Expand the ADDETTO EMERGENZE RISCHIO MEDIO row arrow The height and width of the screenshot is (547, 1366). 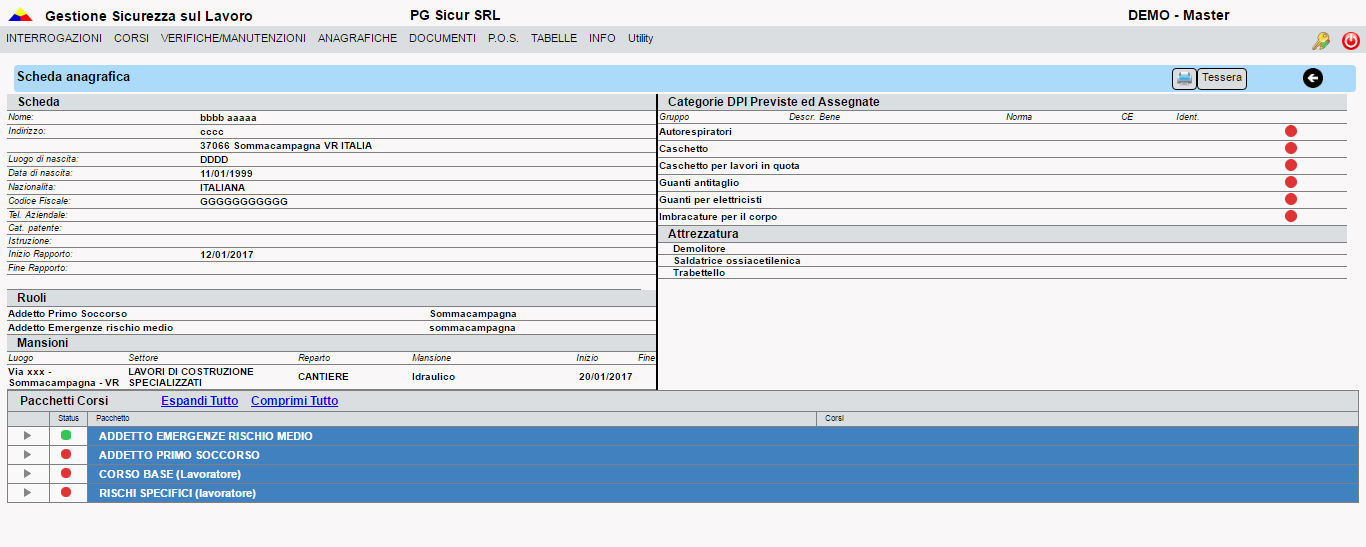pyautogui.click(x=28, y=436)
